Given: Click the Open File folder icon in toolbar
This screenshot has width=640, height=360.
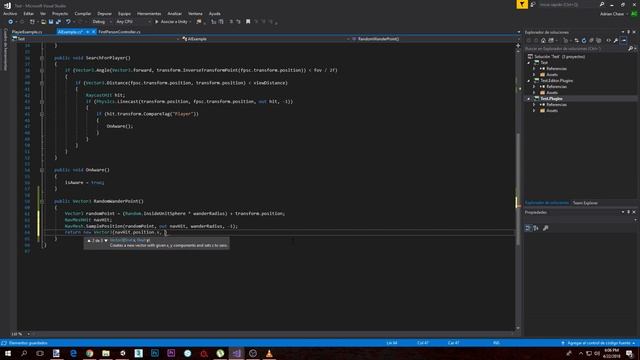Looking at the screenshot, I should pos(43,22).
